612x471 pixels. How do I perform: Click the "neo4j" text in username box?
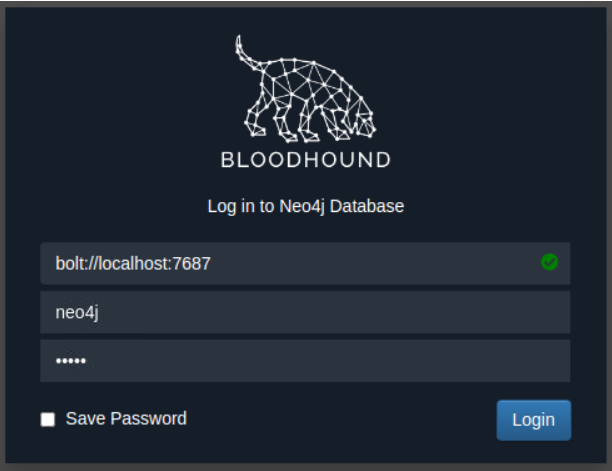pos(77,312)
